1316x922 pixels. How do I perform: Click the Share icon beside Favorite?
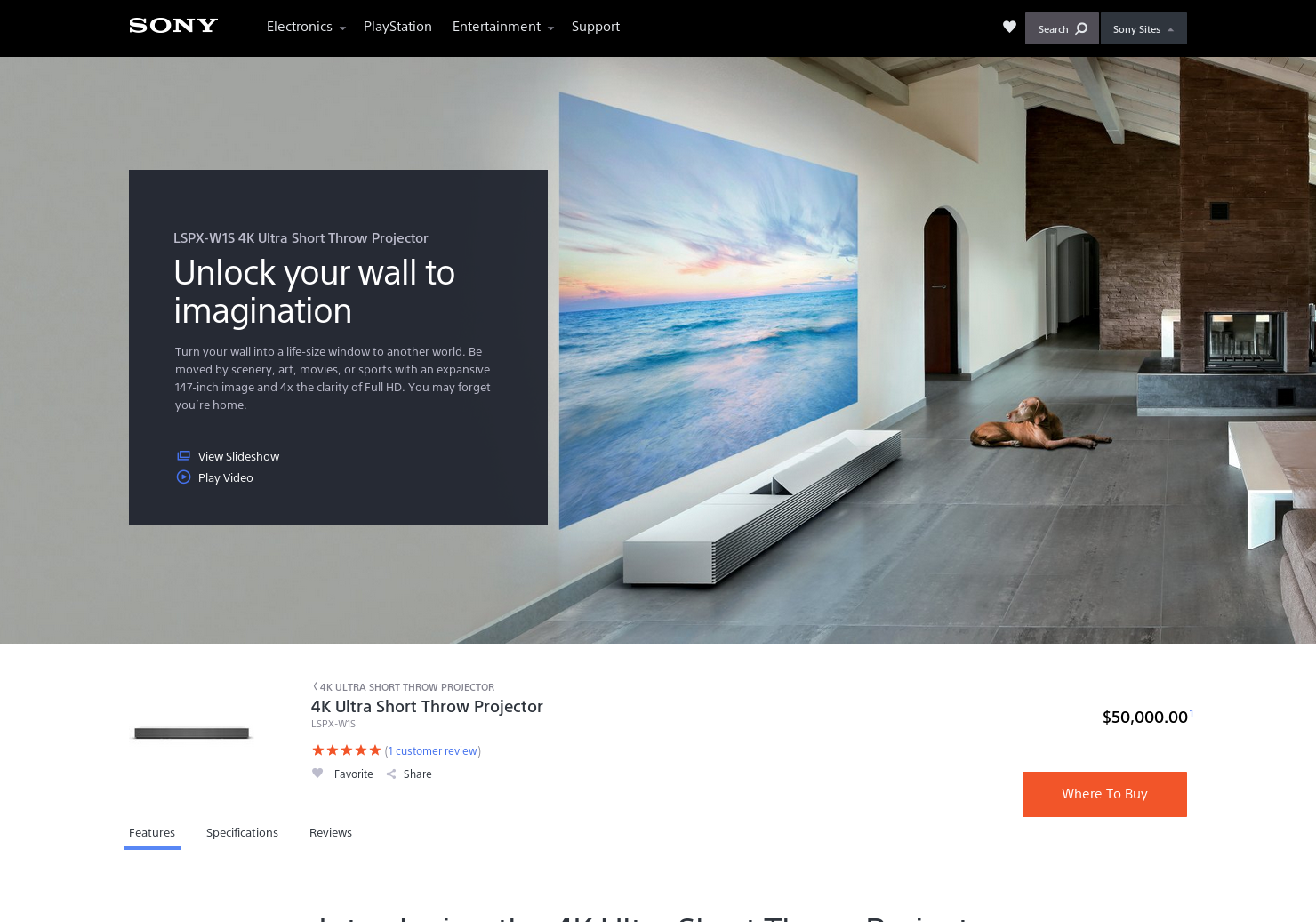pos(391,774)
